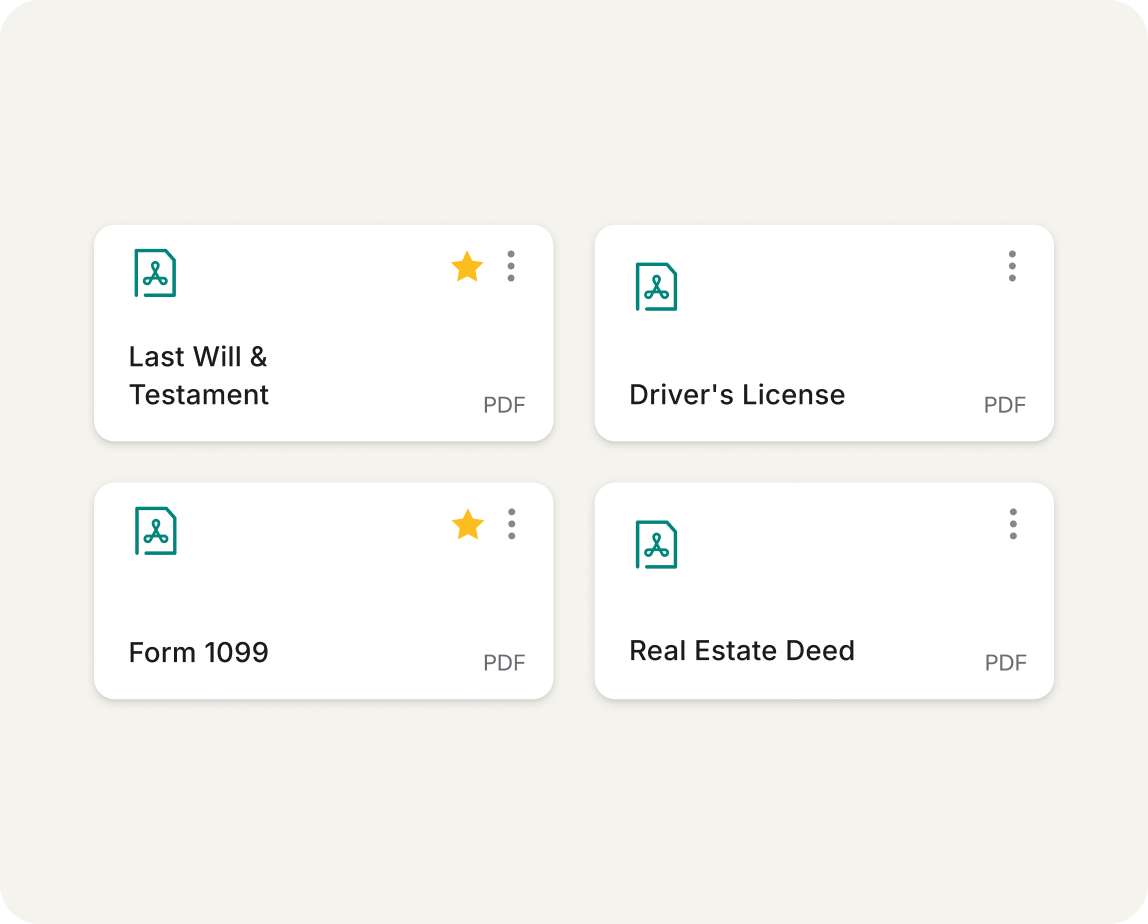
Task: Click the PDF label on Driver's License card
Action: 1004,405
